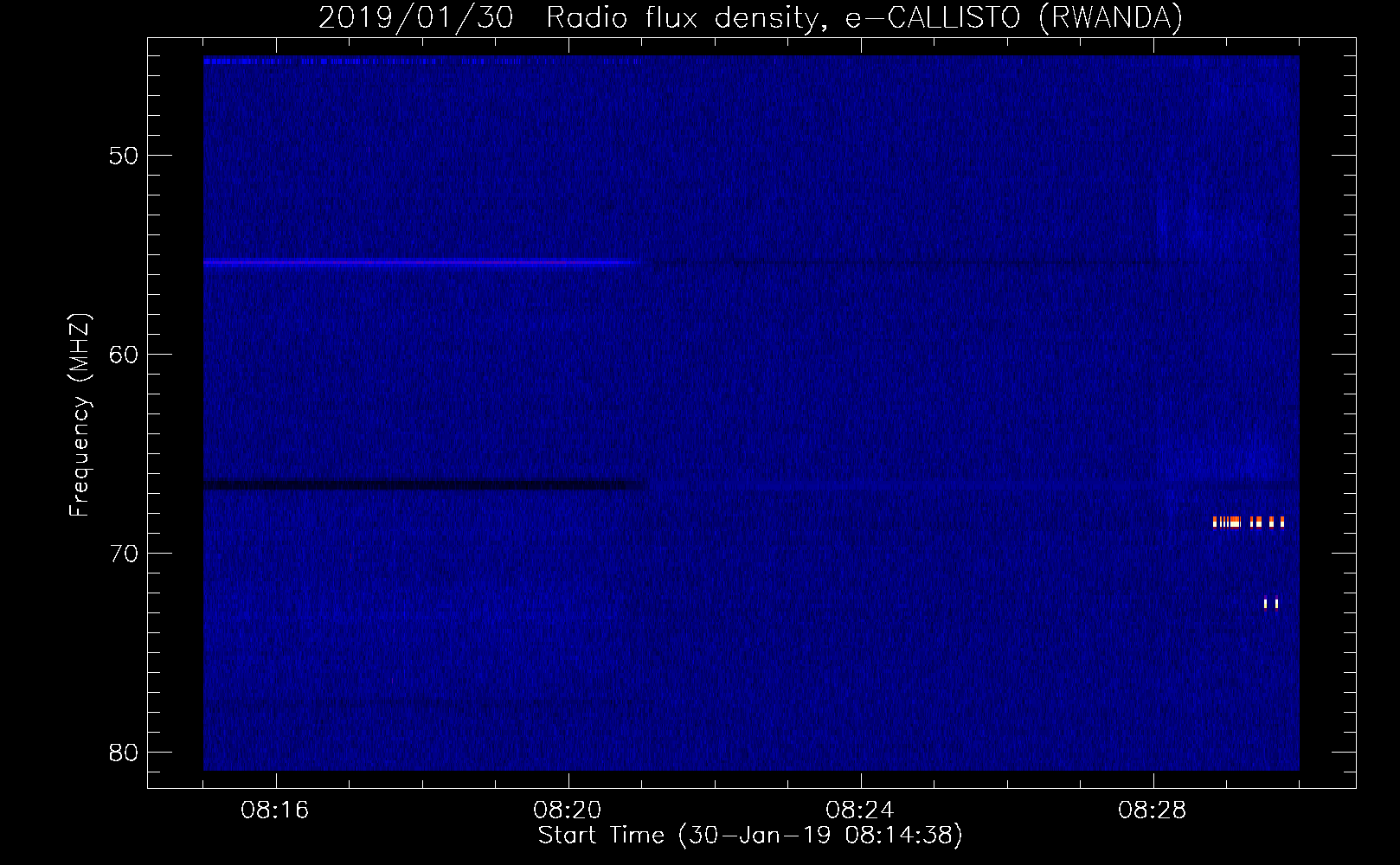This screenshot has height=865, width=1400.
Task: Click the 08:20 time tick label
Action: (x=568, y=811)
